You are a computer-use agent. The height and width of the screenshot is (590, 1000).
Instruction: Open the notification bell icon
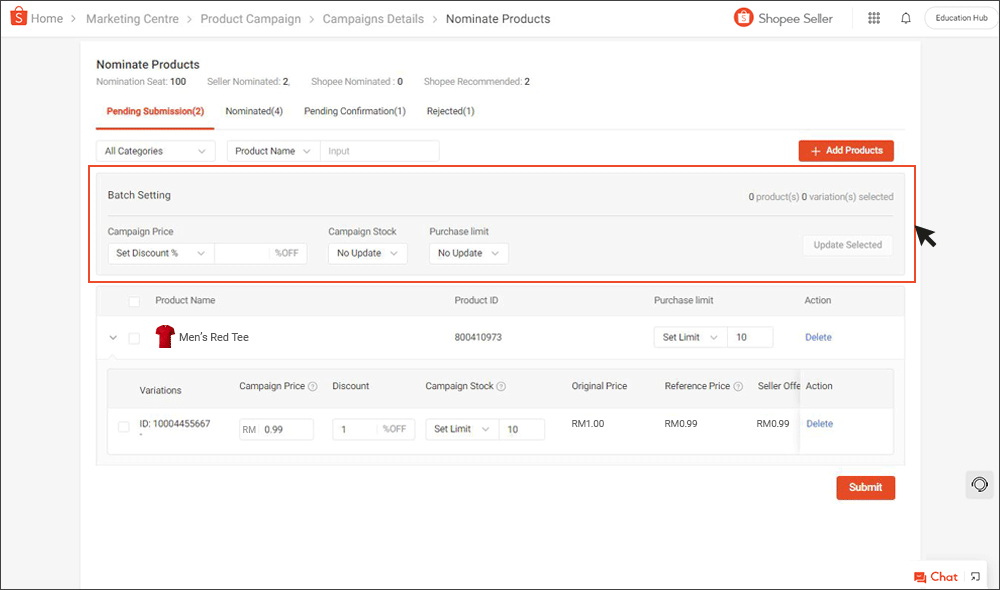905,17
